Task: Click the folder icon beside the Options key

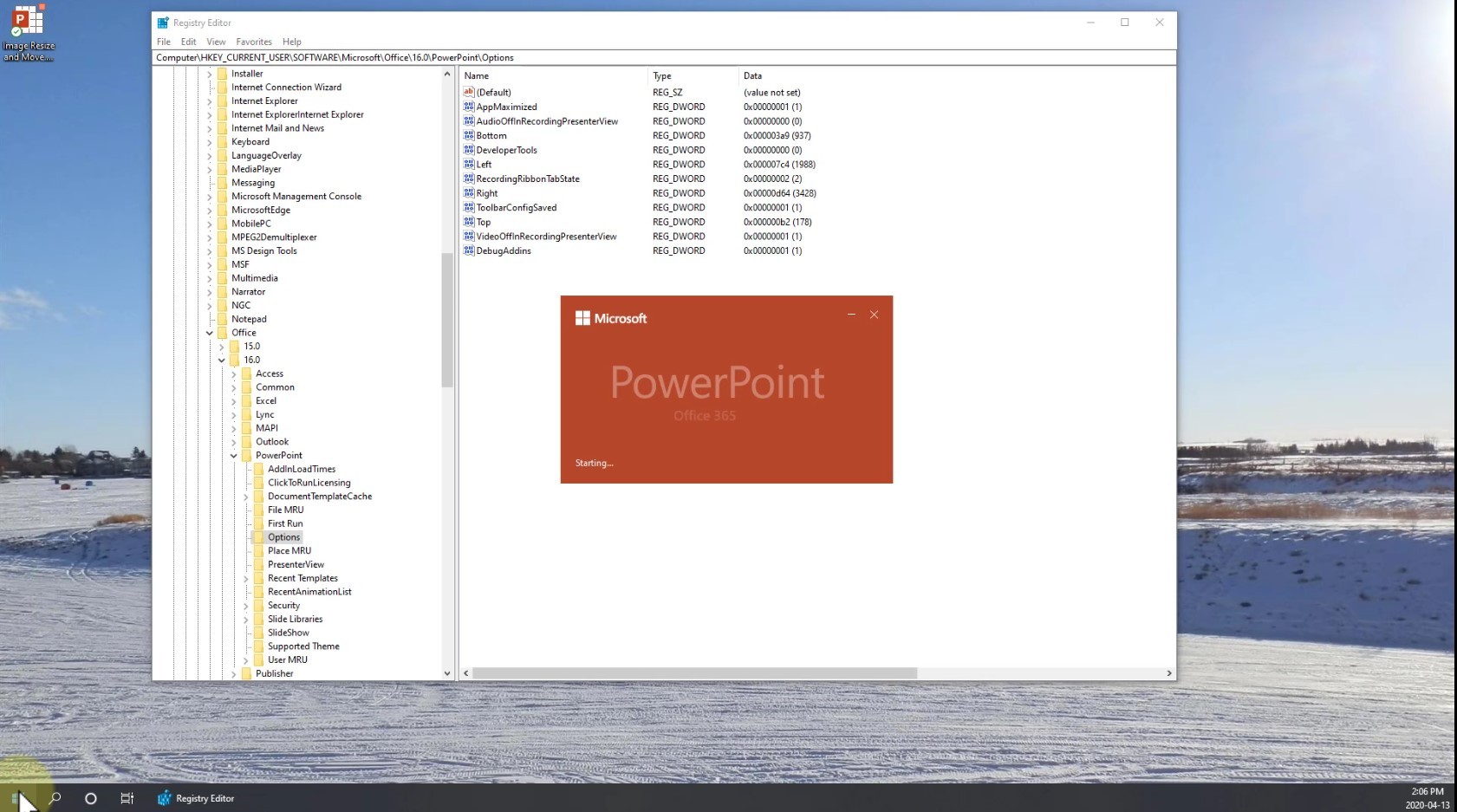Action: coord(261,537)
